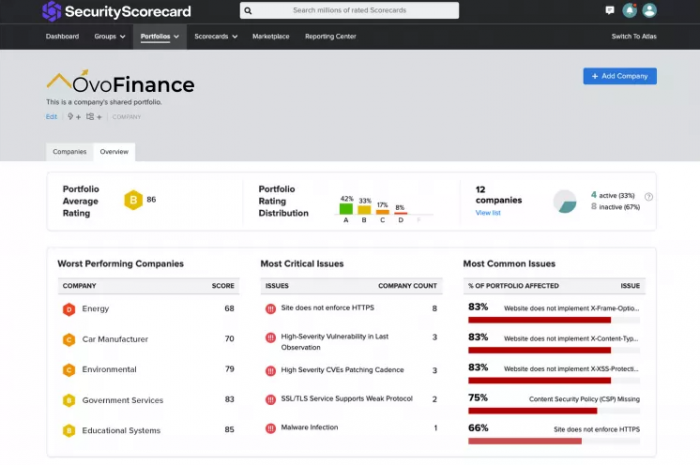
Task: Click Website does not implement X-Frame-Optio... issue
Action: click(571, 308)
